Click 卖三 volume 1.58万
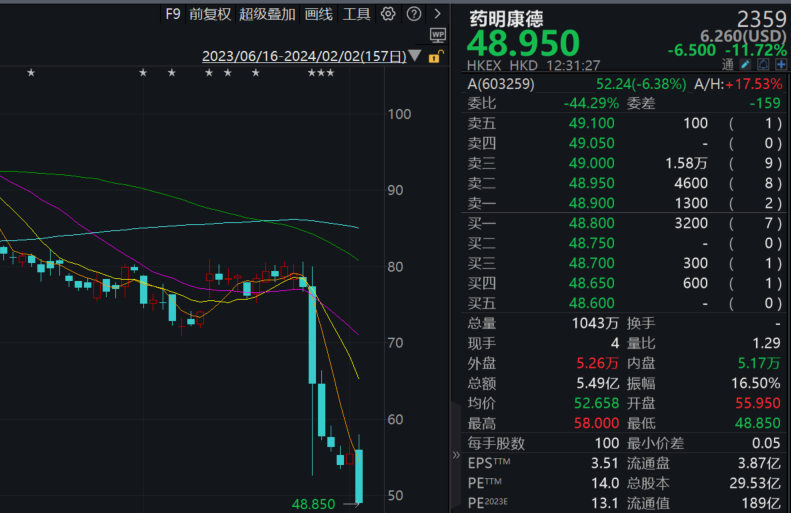Viewport: 791px width, 513px height. click(687, 163)
